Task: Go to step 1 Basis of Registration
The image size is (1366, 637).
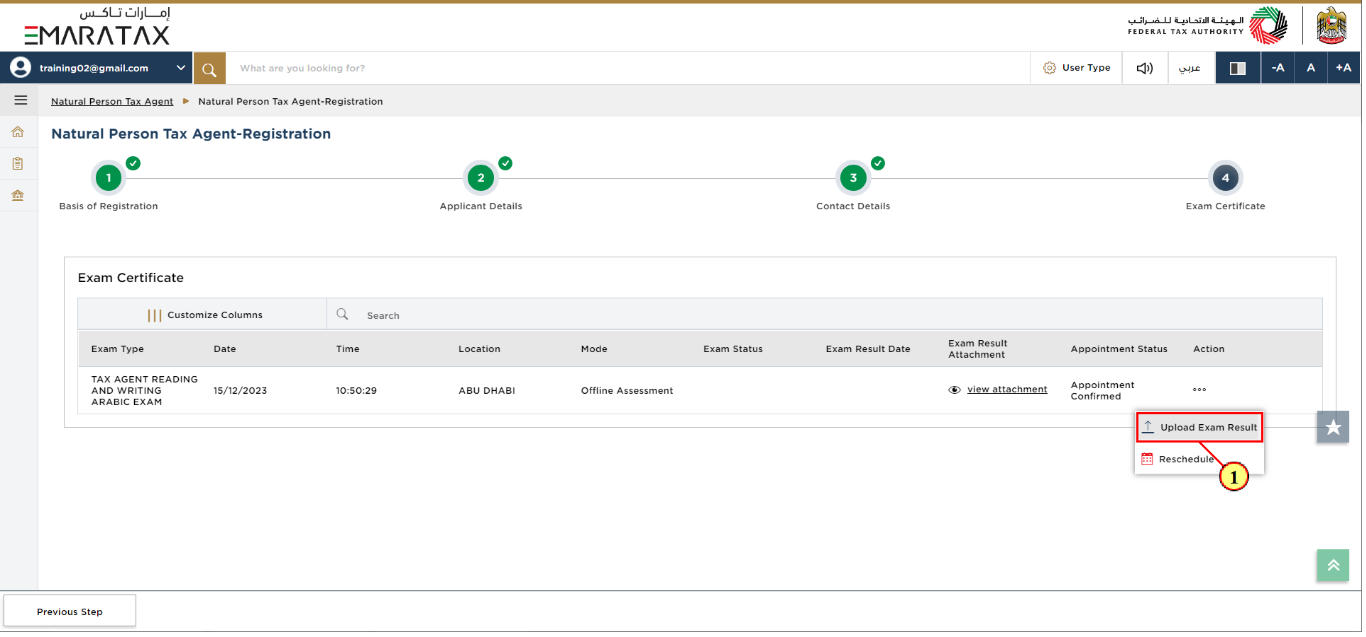Action: click(x=108, y=179)
